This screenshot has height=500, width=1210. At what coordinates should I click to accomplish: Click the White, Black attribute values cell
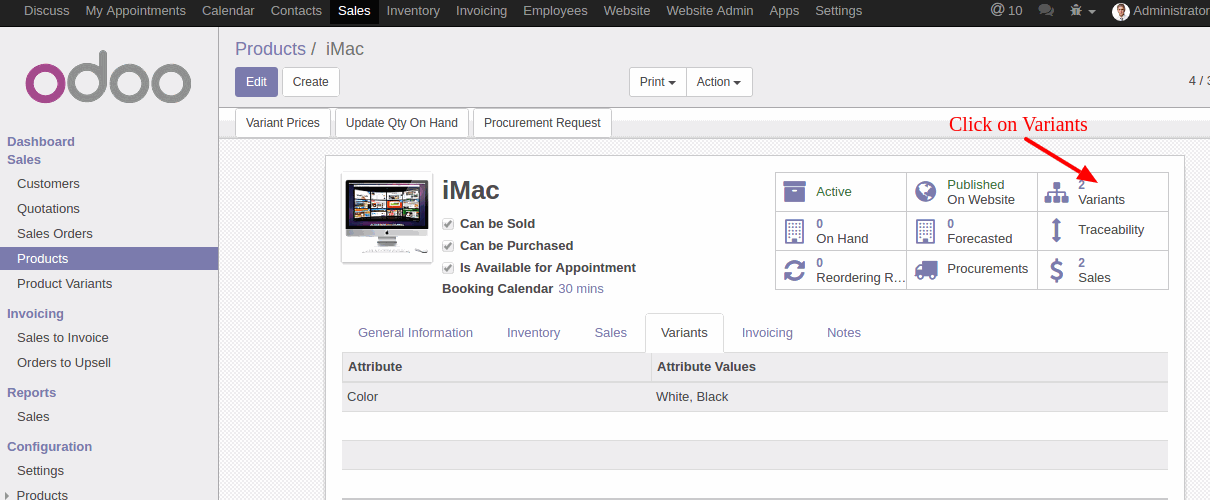click(909, 397)
